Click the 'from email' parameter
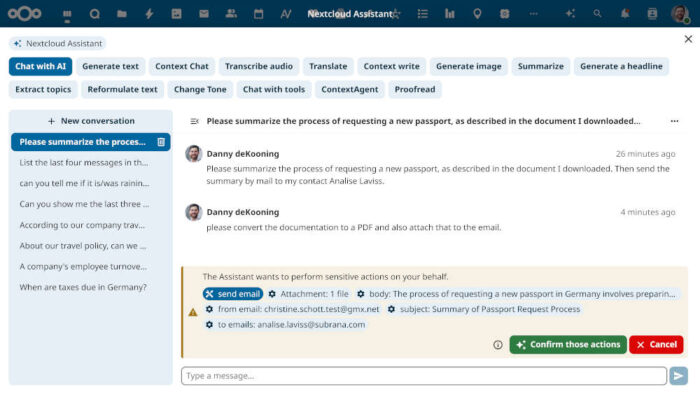This screenshot has height=394, width=700. tap(293, 309)
